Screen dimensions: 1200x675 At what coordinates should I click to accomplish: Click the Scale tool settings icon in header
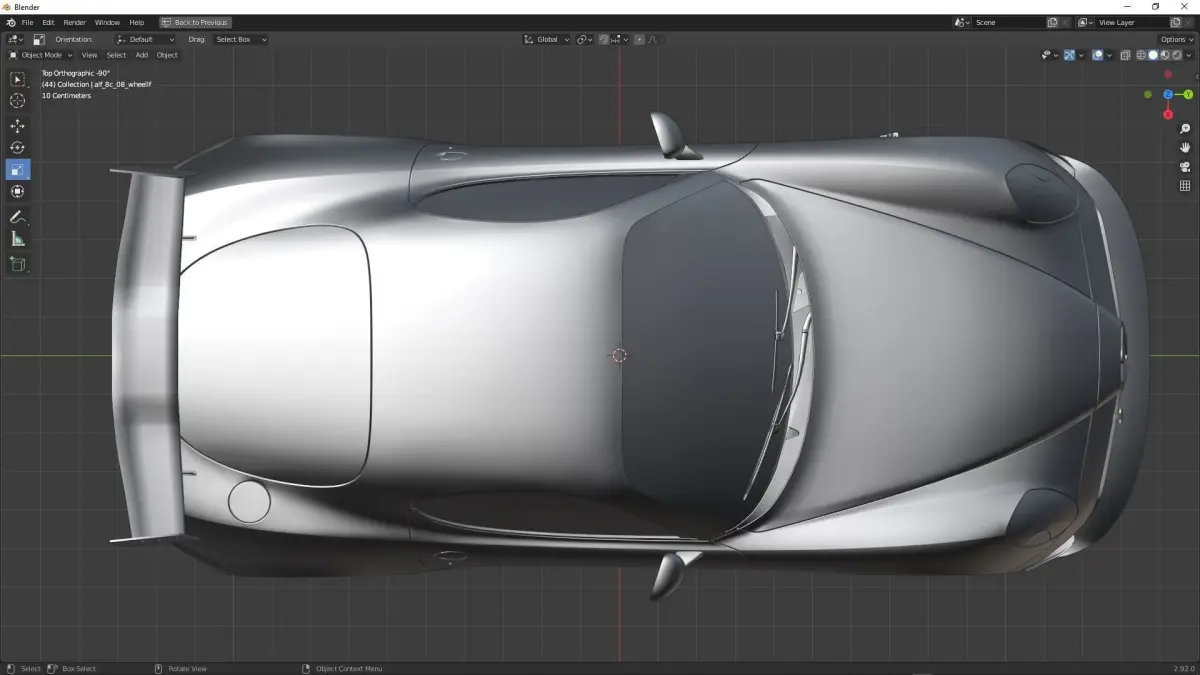(x=39, y=39)
